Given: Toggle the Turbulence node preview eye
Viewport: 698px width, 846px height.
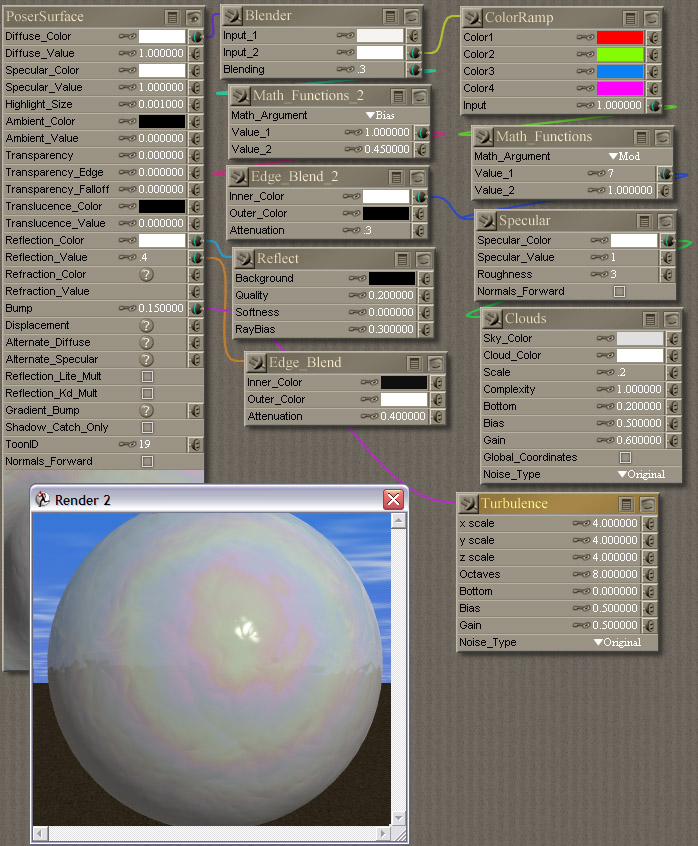Looking at the screenshot, I should 647,504.
